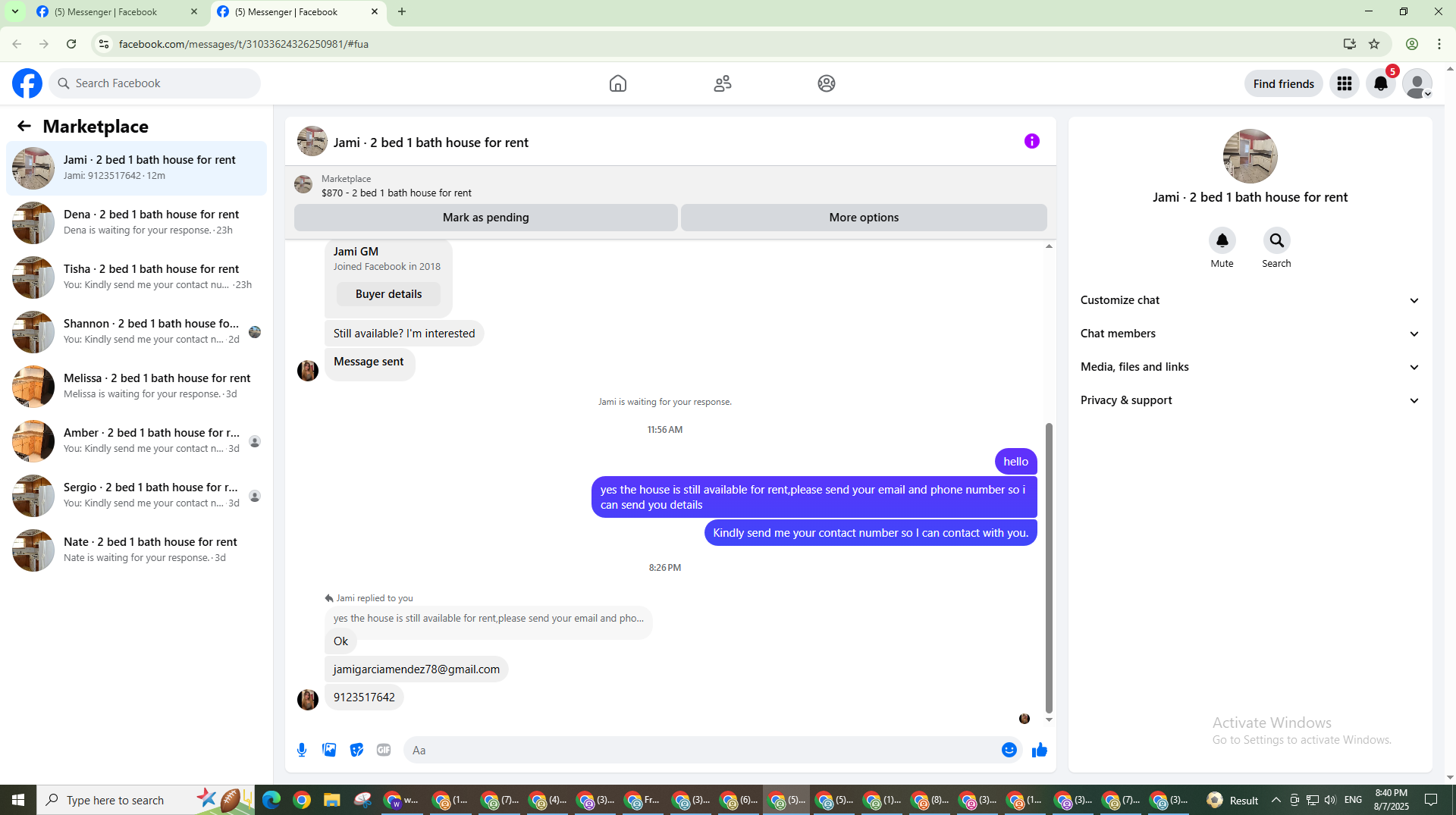Click the 'Still available? I'm interested' message
Viewport: 1456px width, 815px height.
(x=404, y=334)
